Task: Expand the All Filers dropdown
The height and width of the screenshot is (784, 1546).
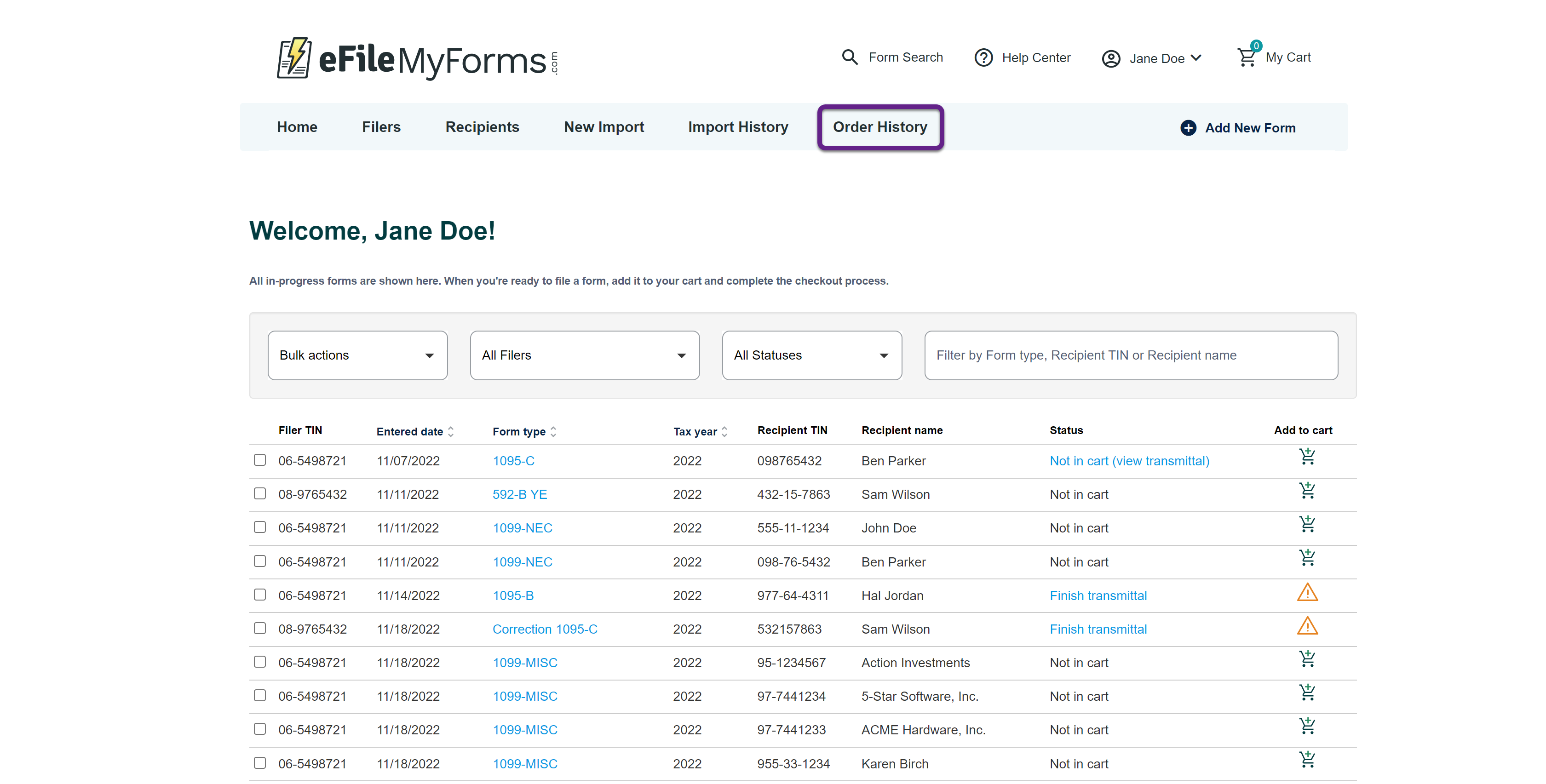Action: point(584,355)
